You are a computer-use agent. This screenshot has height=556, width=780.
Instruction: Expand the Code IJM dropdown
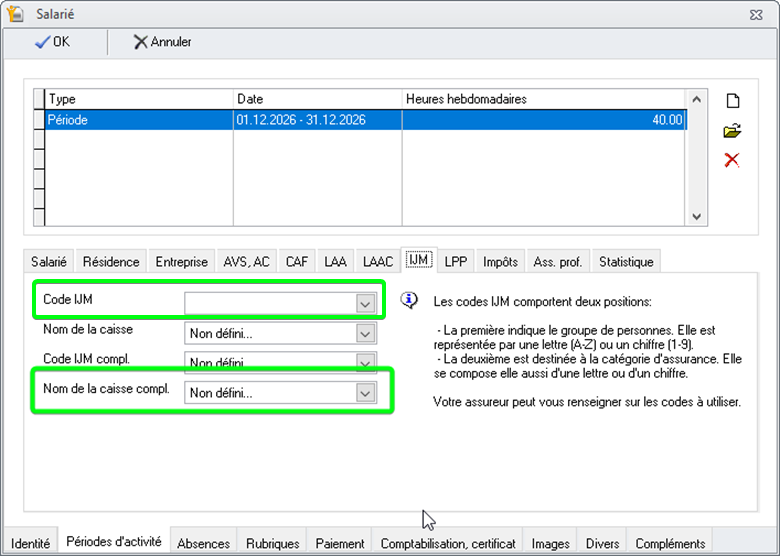click(365, 302)
